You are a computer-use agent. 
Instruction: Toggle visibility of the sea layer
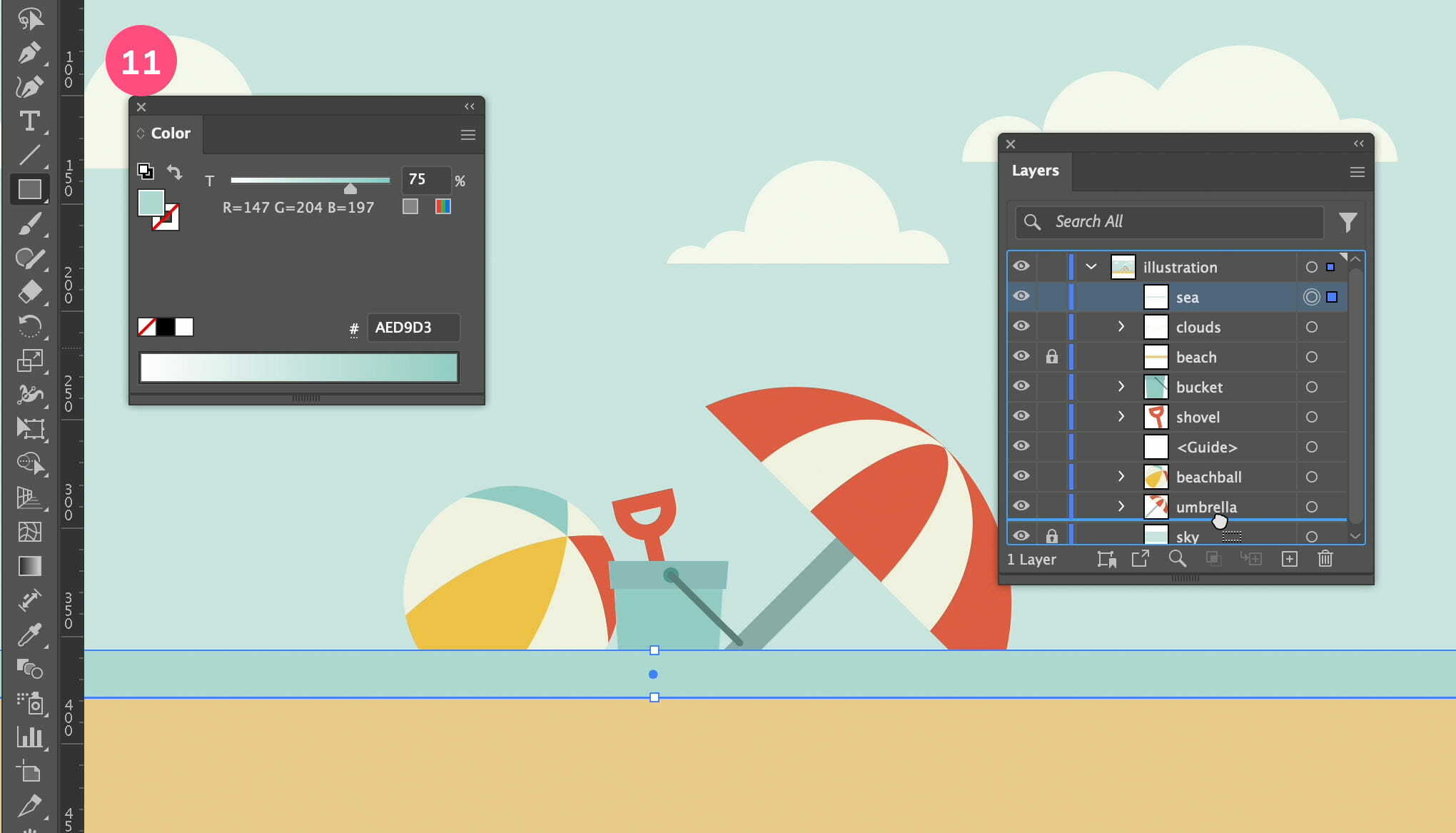1021,297
